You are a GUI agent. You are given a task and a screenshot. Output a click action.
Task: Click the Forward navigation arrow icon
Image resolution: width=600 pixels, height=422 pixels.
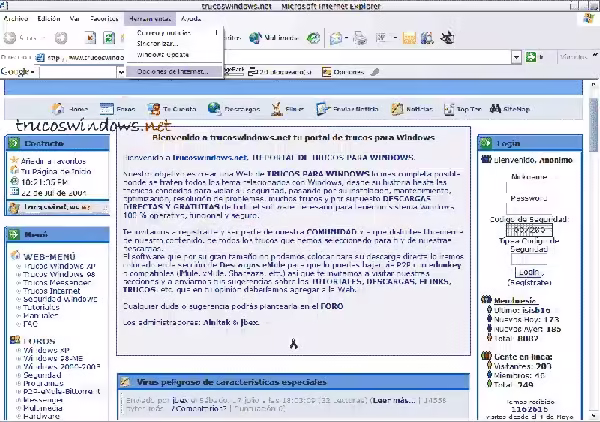(61, 38)
